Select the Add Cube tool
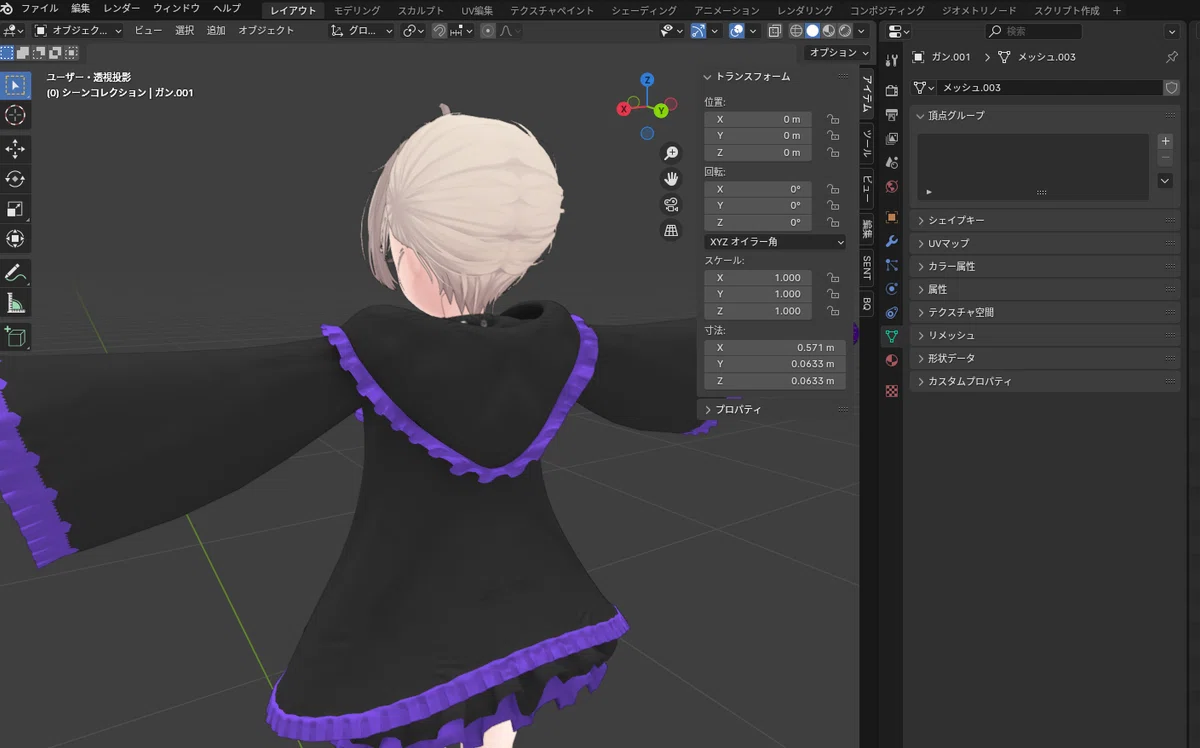This screenshot has width=1200, height=748. (x=15, y=336)
